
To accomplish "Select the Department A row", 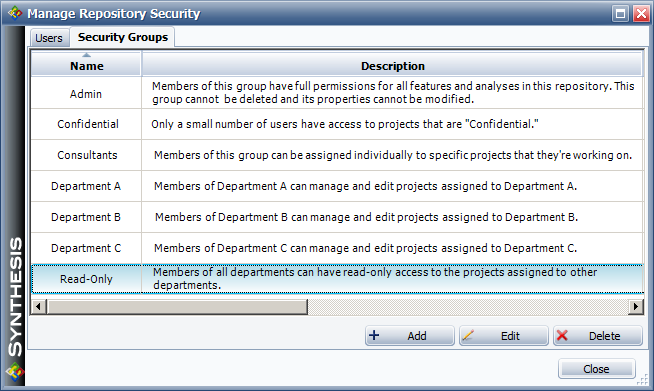I will 337,186.
